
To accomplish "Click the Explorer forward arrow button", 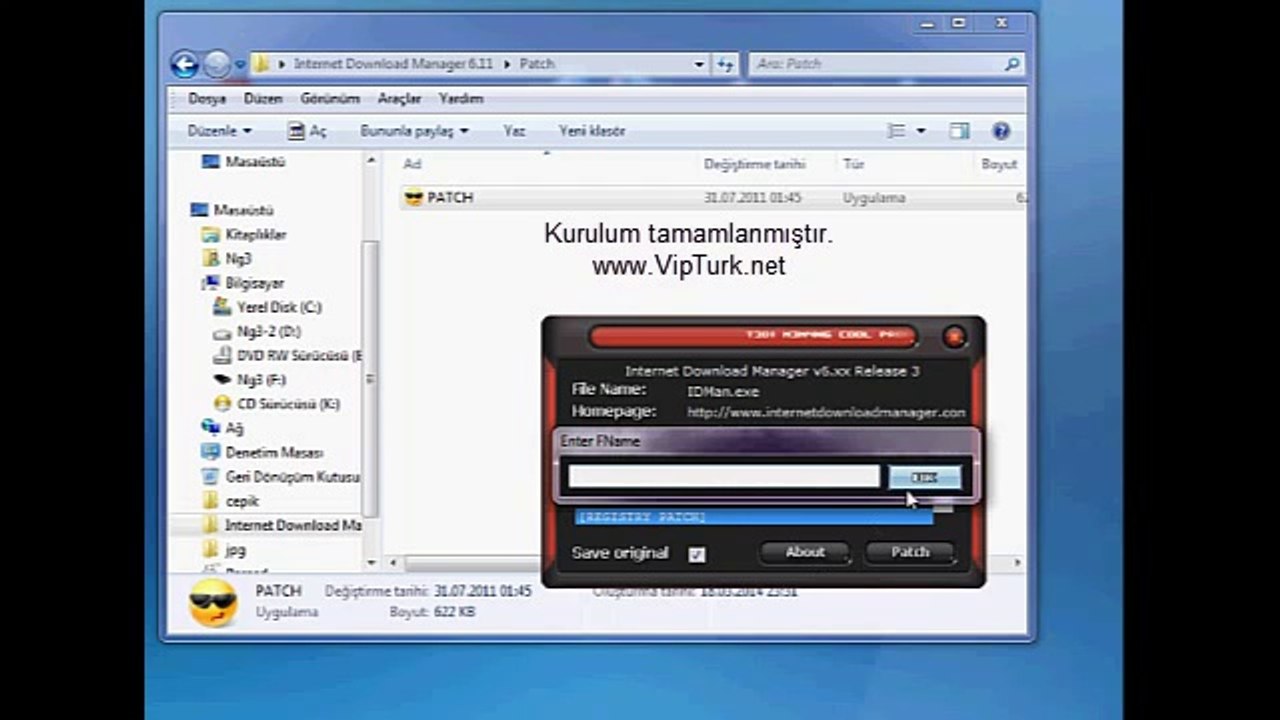I will pyautogui.click(x=217, y=65).
